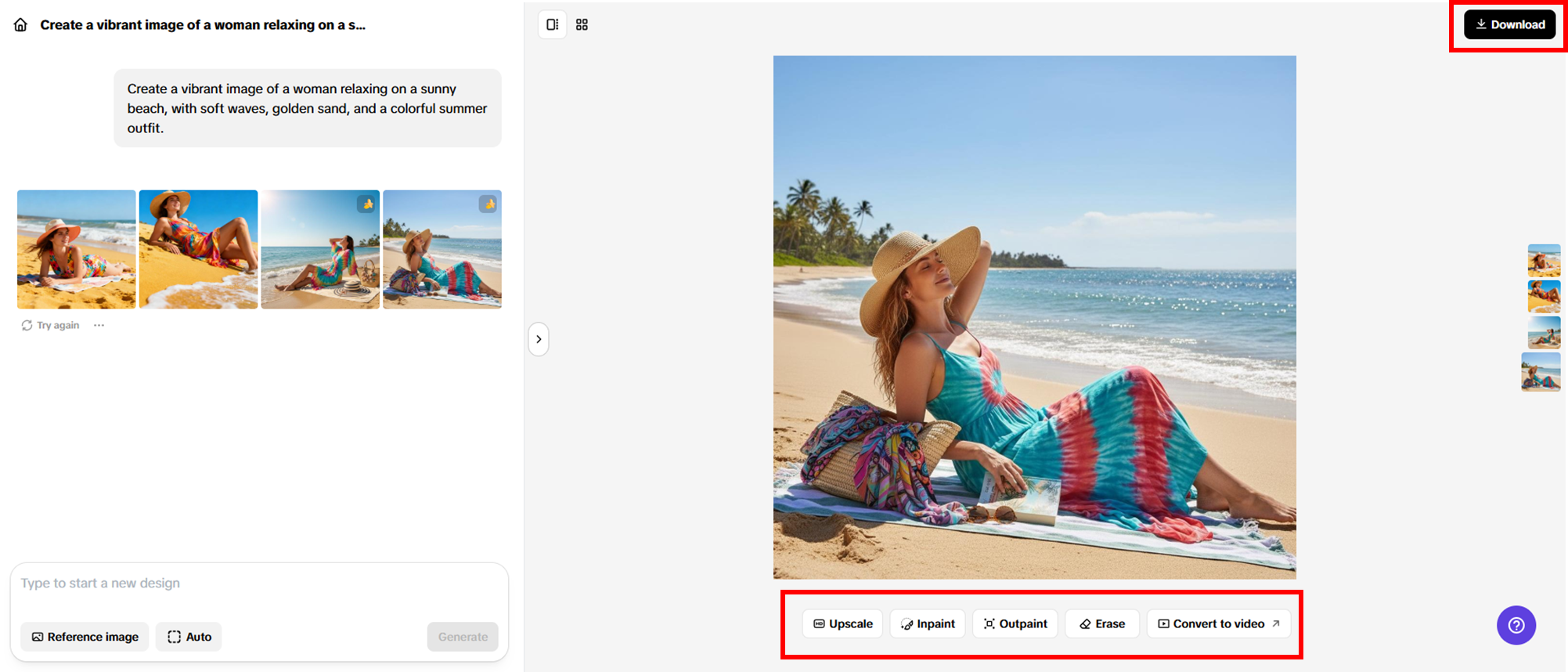Viewport: 1568px width, 672px height.
Task: Click the home icon
Action: point(20,25)
